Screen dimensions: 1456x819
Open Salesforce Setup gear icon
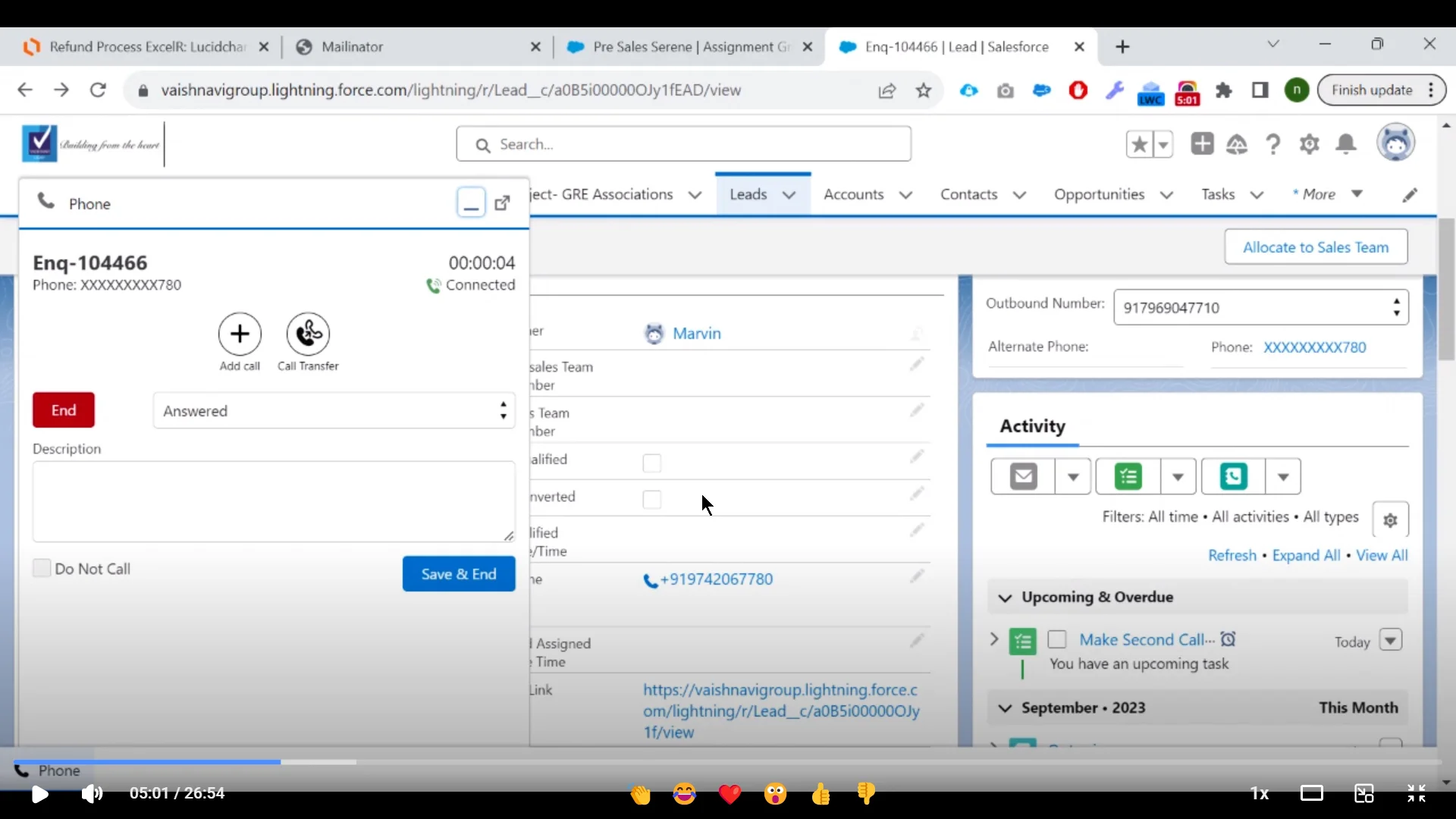click(x=1310, y=144)
